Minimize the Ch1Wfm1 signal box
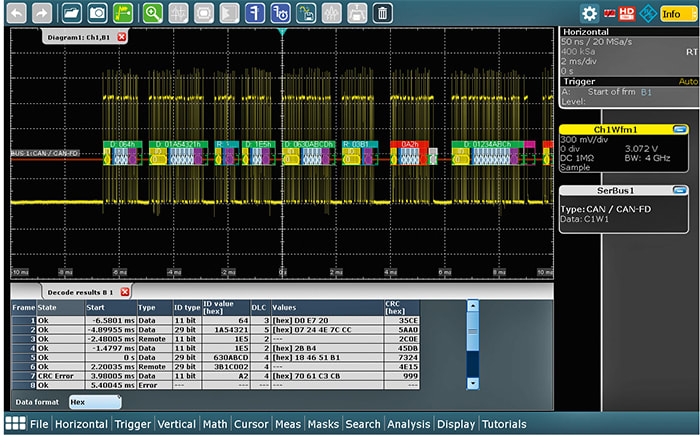 [x=680, y=129]
